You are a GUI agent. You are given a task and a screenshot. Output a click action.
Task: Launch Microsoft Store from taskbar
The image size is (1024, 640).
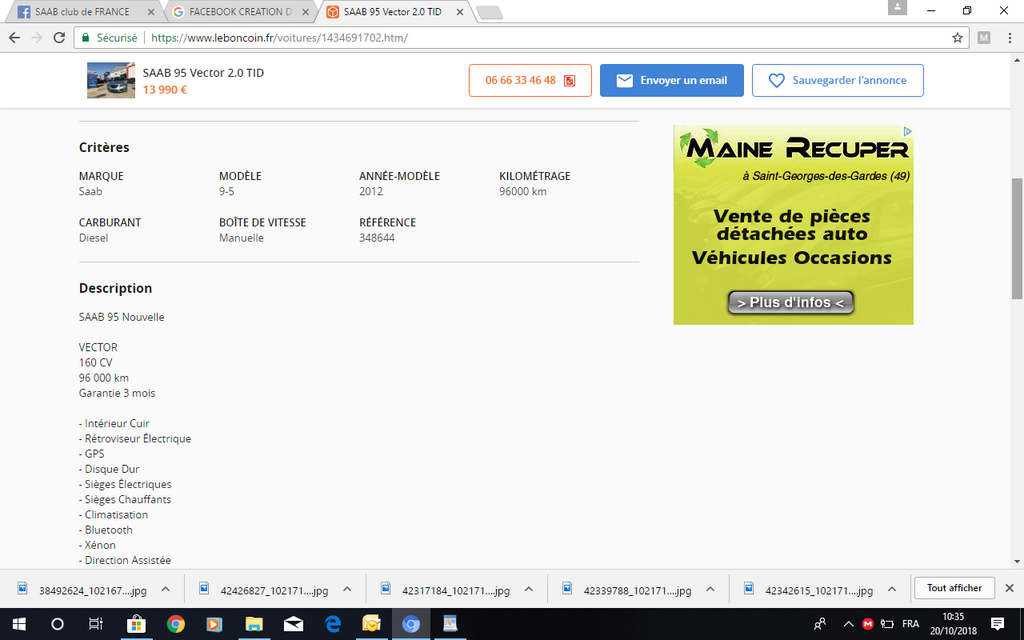pyautogui.click(x=136, y=624)
